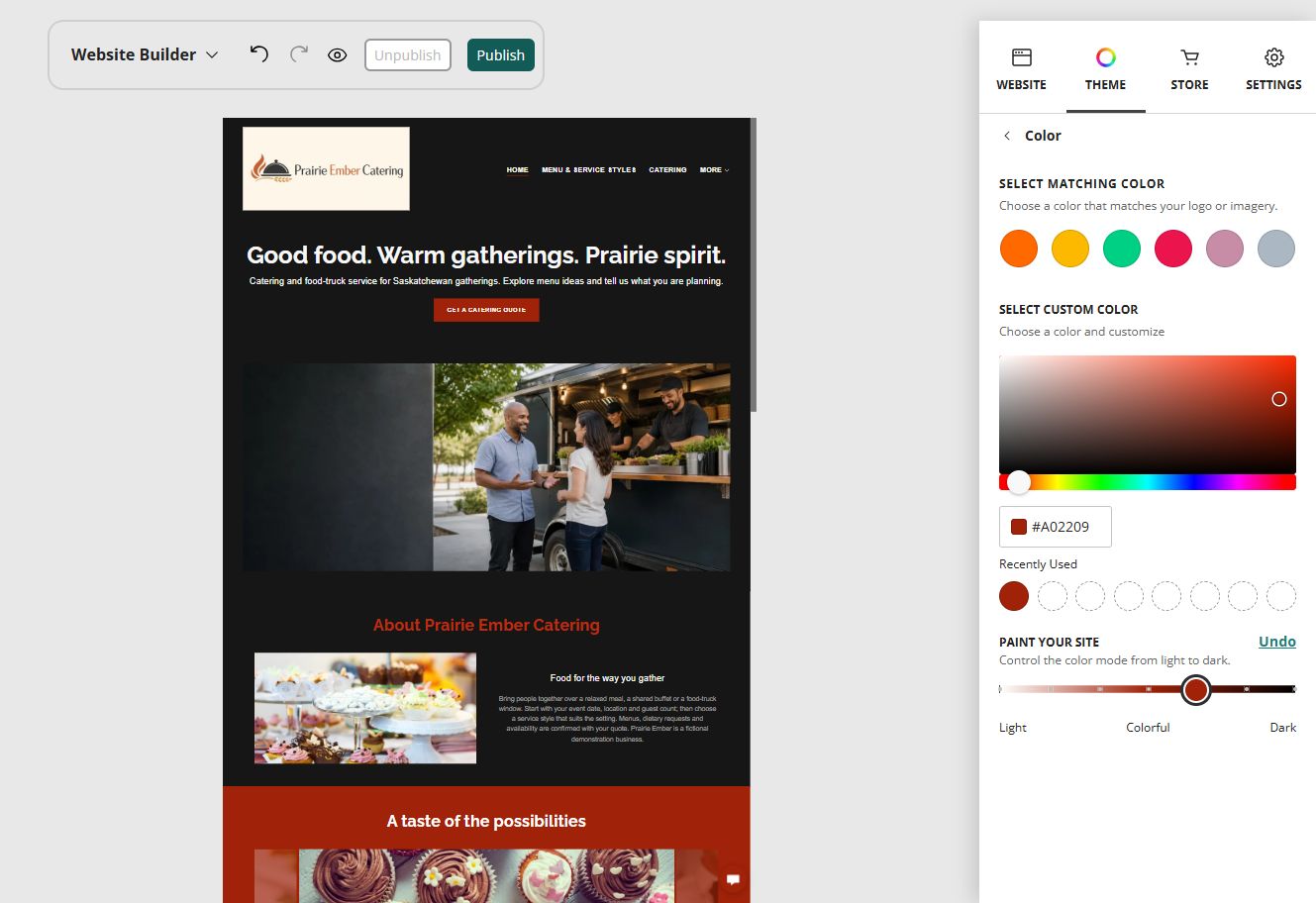The image size is (1316, 903).
Task: Click the preview's vertical scrollbar
Action: [x=754, y=265]
